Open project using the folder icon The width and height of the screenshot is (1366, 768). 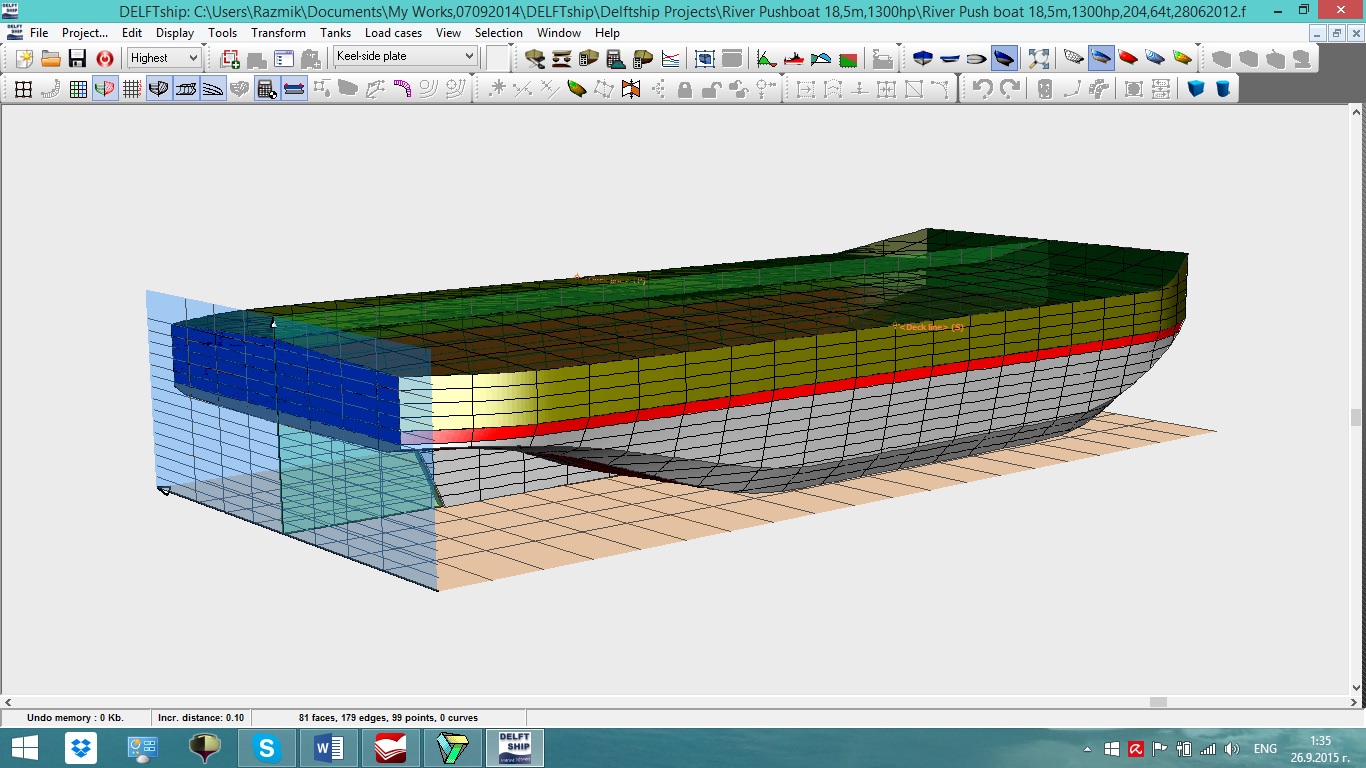point(51,58)
